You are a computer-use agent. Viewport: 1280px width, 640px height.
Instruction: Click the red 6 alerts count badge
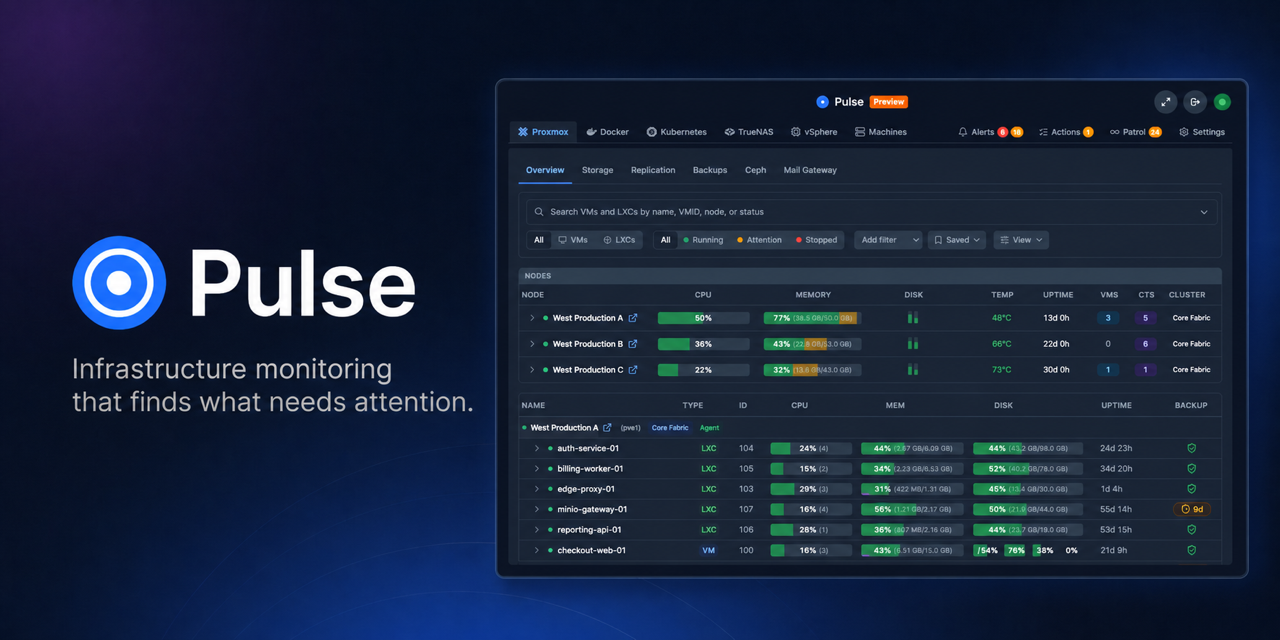pyautogui.click(x=1003, y=132)
